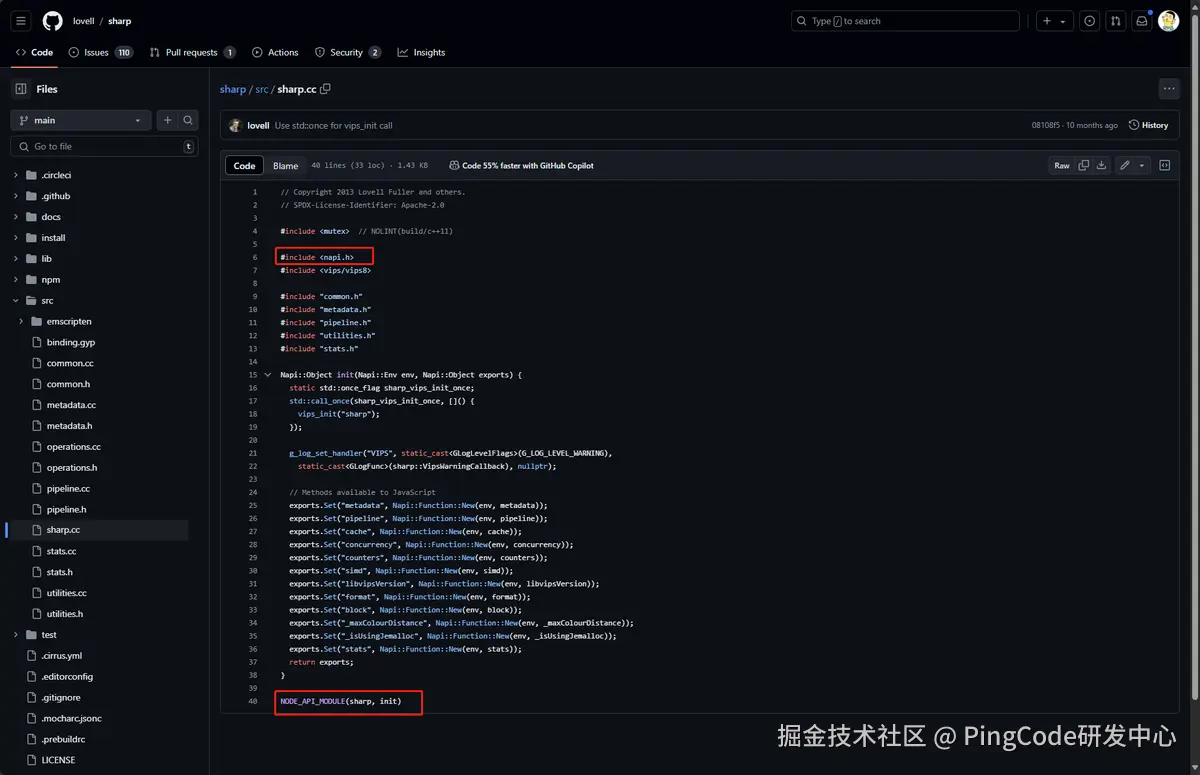This screenshot has width=1200, height=775.
Task: Open the create new plus menu
Action: (x=1054, y=21)
